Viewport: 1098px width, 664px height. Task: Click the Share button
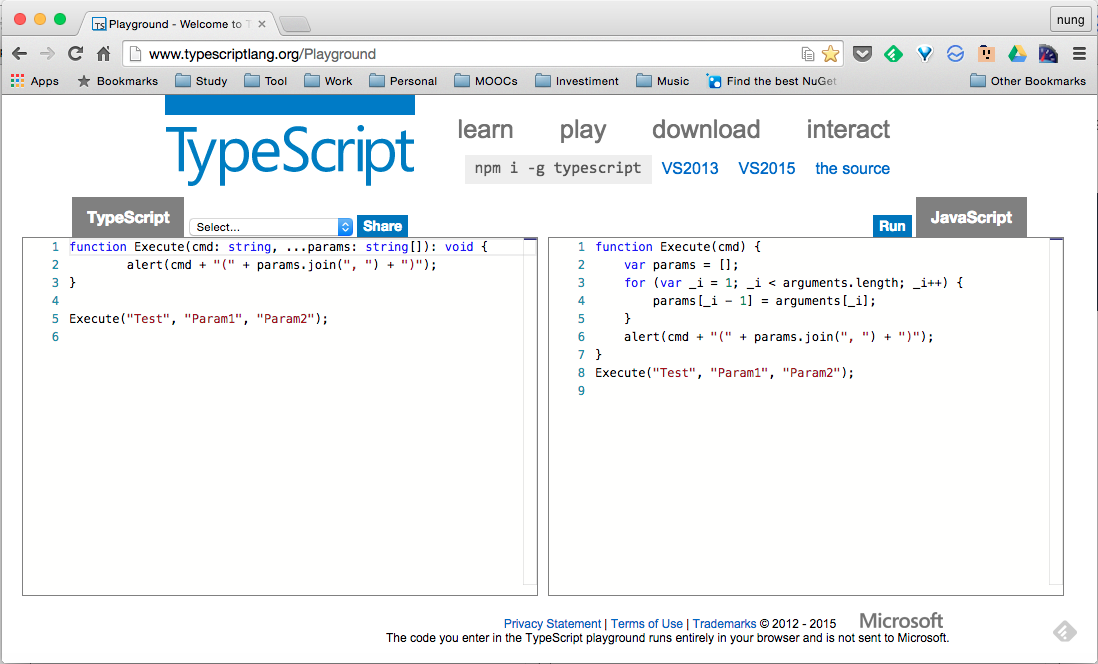pyautogui.click(x=382, y=226)
